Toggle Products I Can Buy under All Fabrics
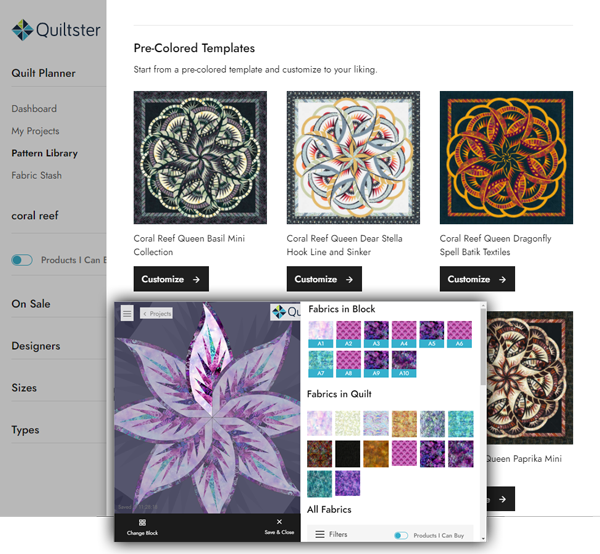This screenshot has width=600, height=554. click(x=401, y=535)
